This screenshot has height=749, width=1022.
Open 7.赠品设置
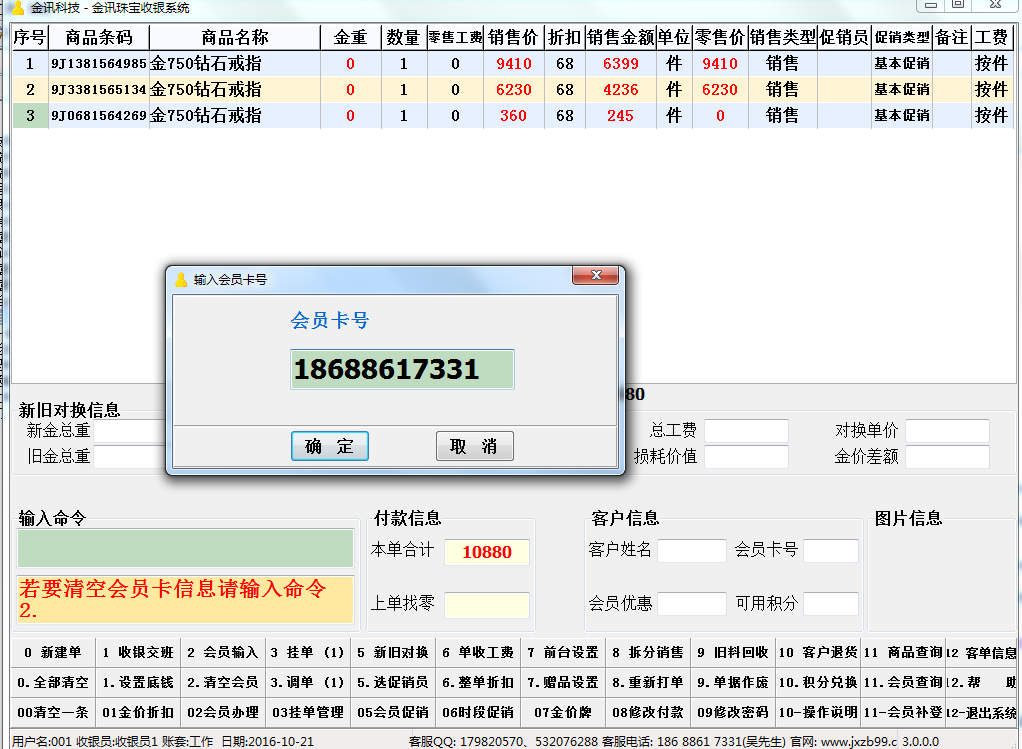563,683
